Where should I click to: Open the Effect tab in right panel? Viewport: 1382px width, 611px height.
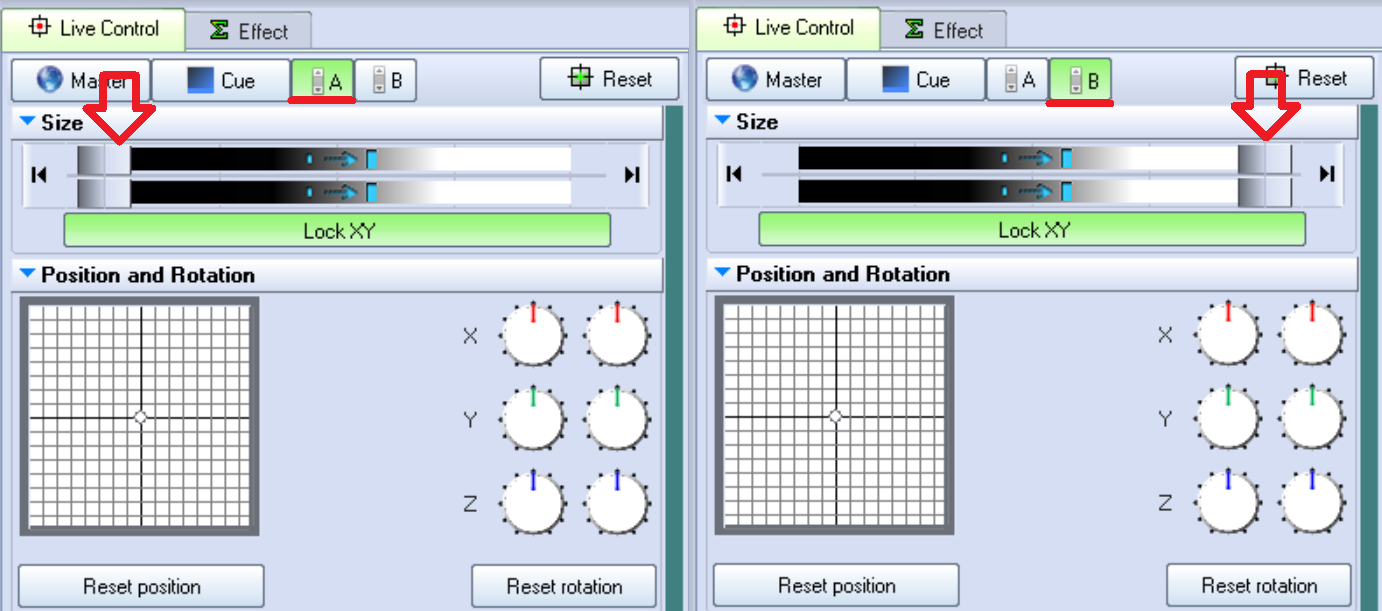coord(944,30)
